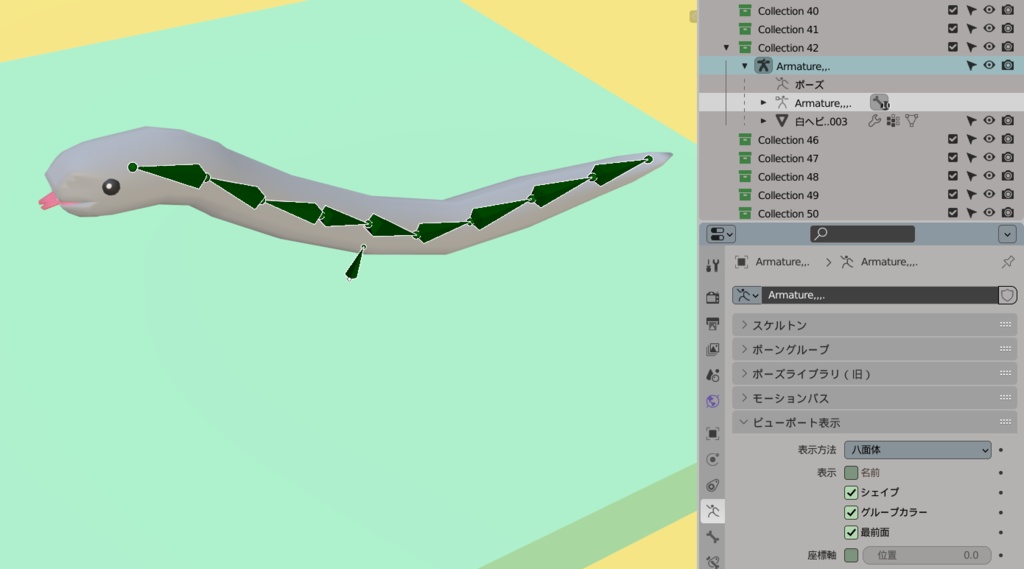
Task: Hide Collection 46 with eye icon
Action: click(989, 140)
